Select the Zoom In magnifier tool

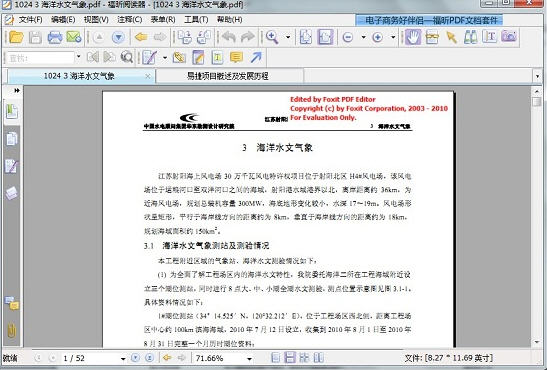(272, 37)
